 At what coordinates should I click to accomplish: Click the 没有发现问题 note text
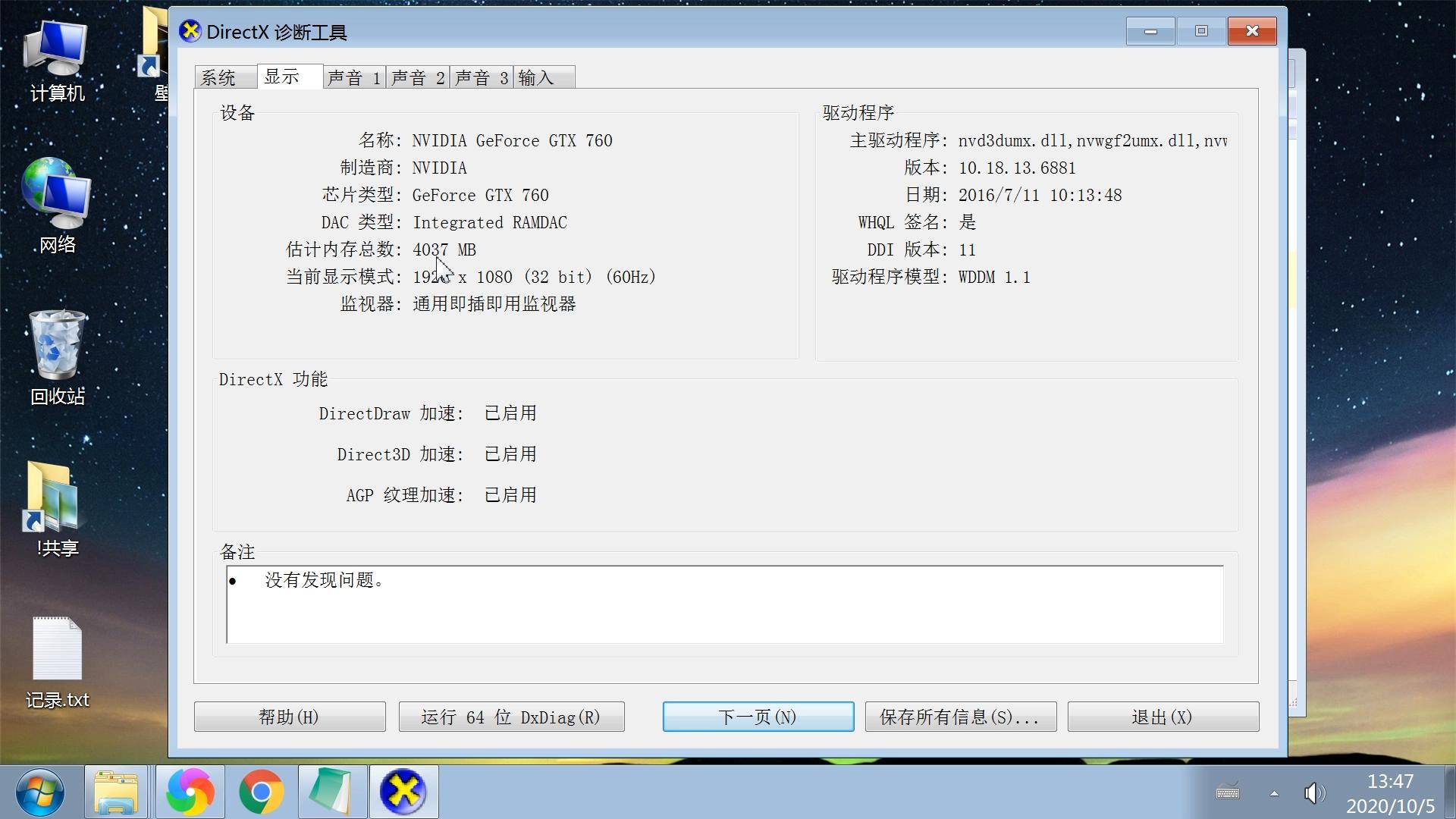(324, 580)
